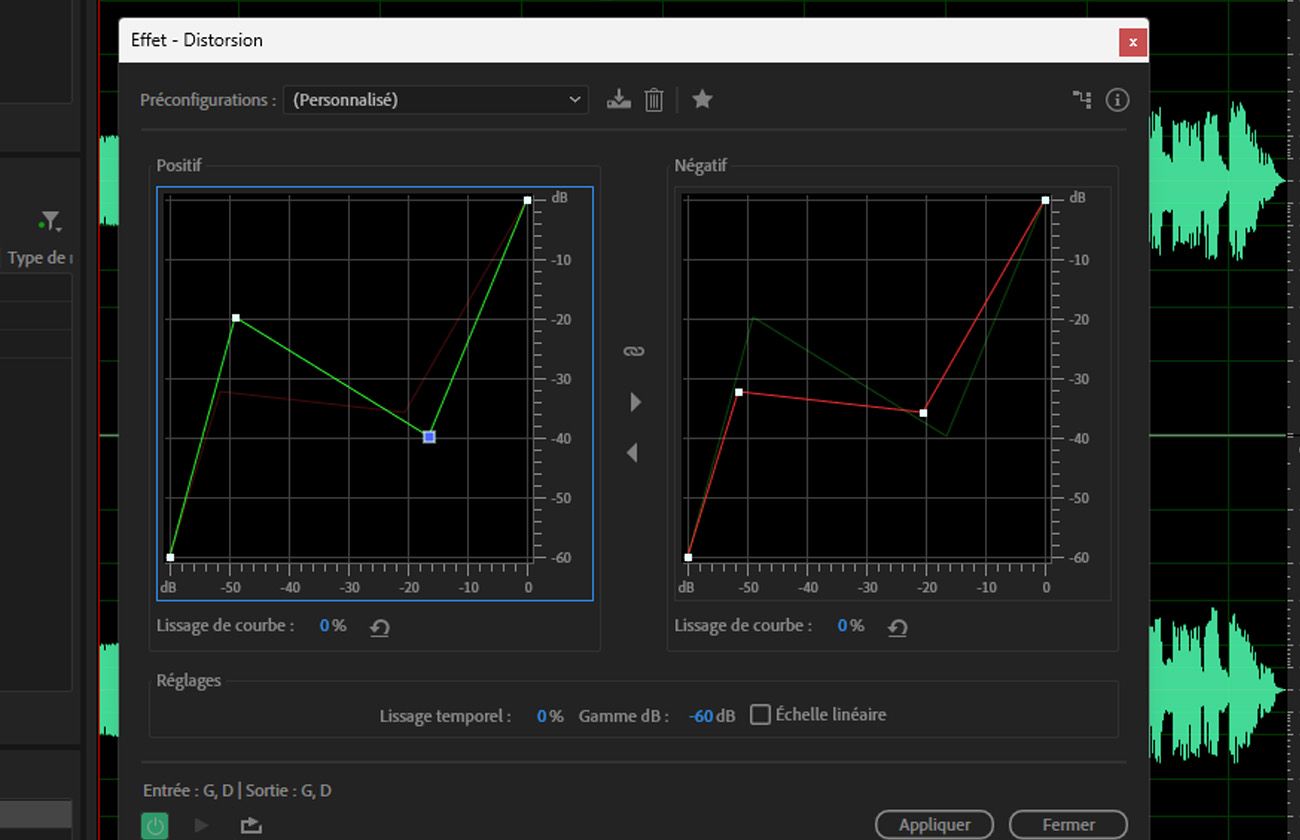Copy Positif curve to Négatif with right arrow

(x=635, y=402)
